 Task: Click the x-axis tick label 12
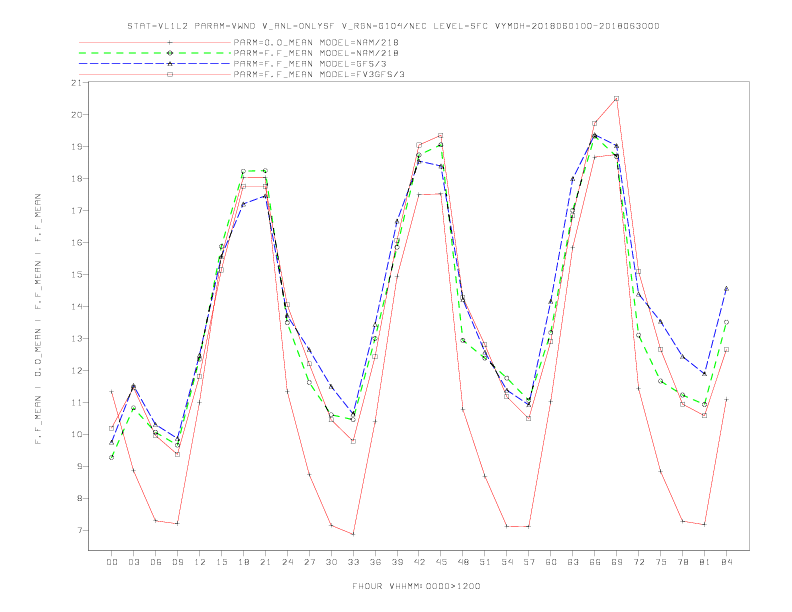pyautogui.click(x=200, y=562)
